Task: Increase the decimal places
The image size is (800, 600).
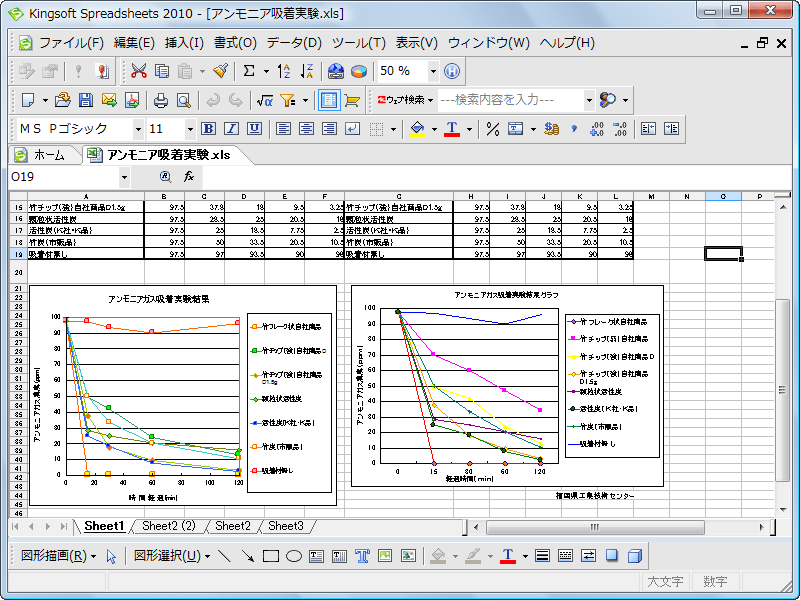Action: pos(596,129)
